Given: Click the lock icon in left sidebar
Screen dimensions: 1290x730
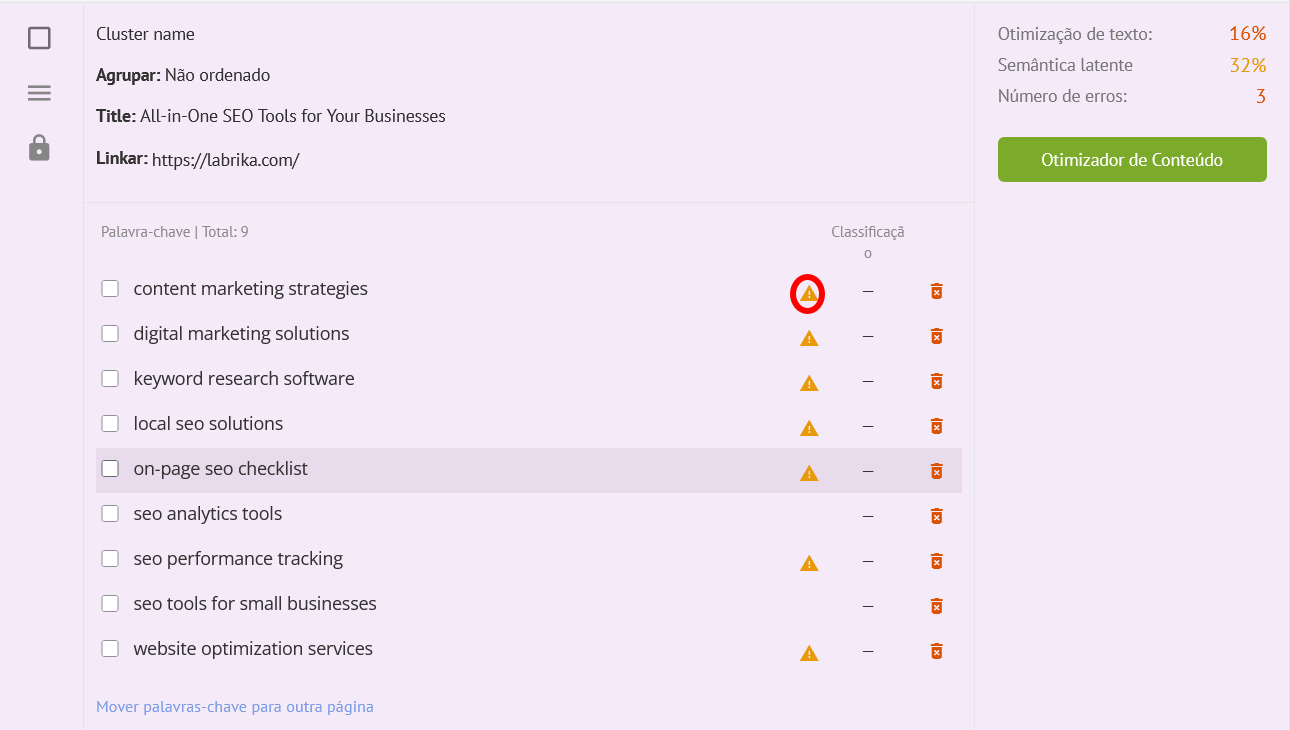Looking at the screenshot, I should point(39,148).
